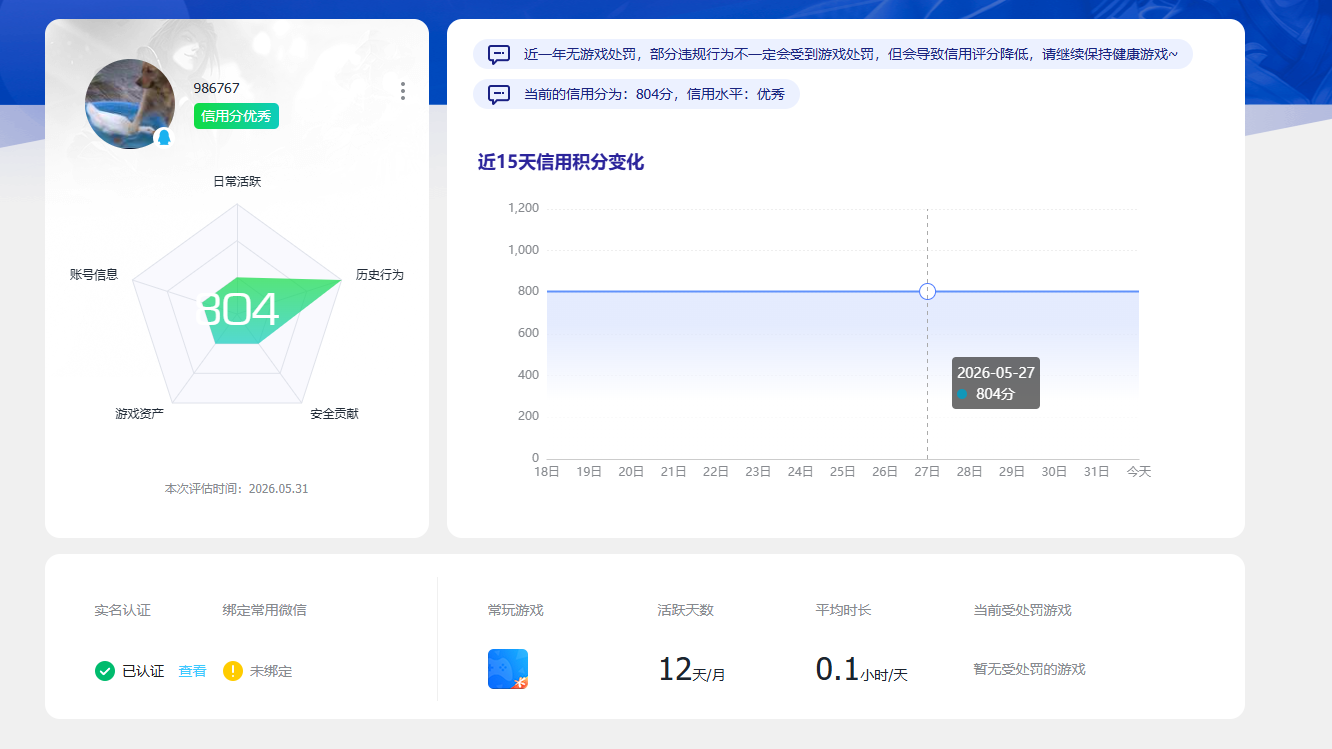Click the 804 score in radar chart

click(239, 310)
